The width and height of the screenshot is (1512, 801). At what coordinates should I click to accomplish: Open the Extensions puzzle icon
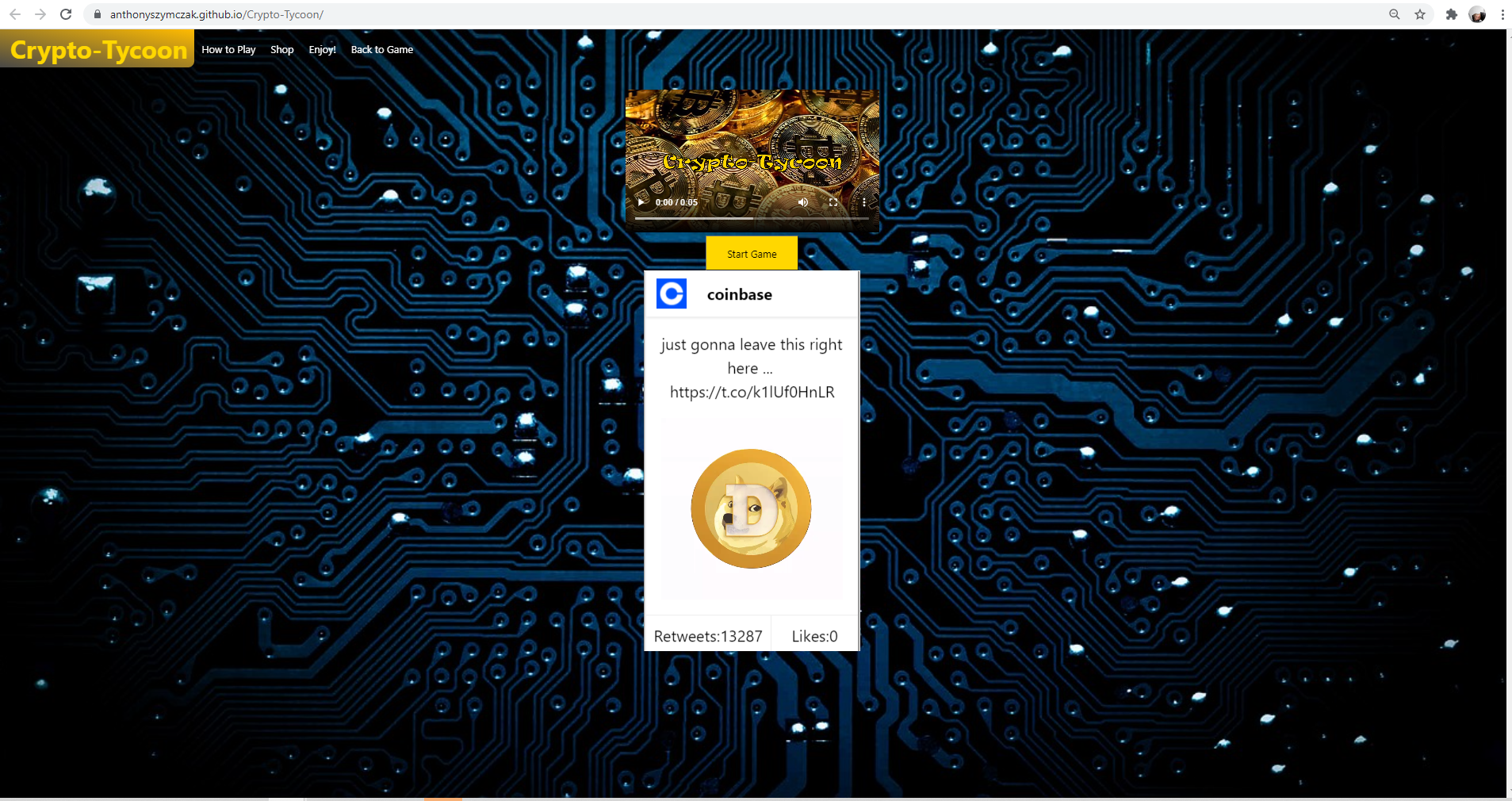point(1452,14)
